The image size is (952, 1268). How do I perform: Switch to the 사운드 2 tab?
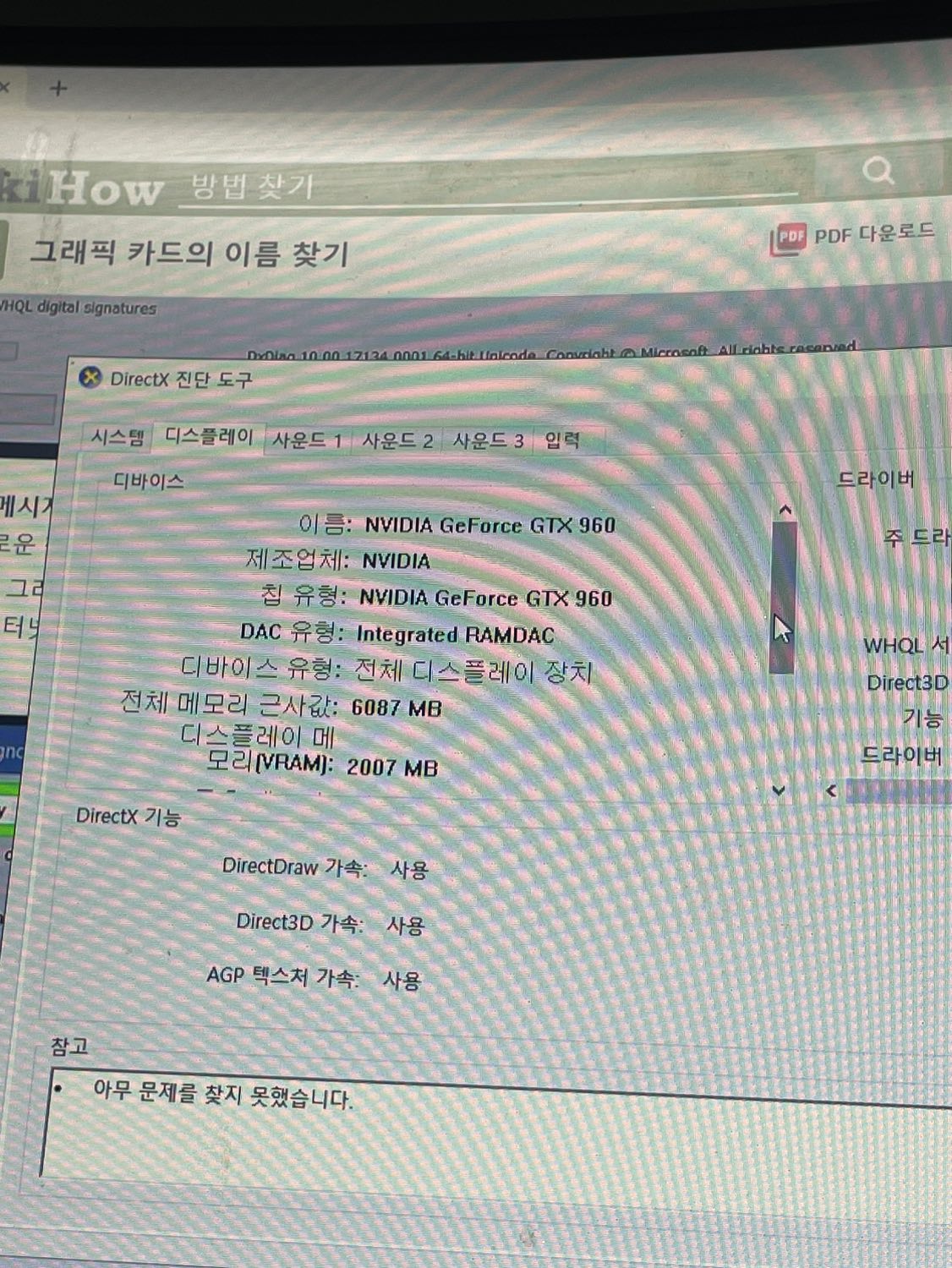397,440
